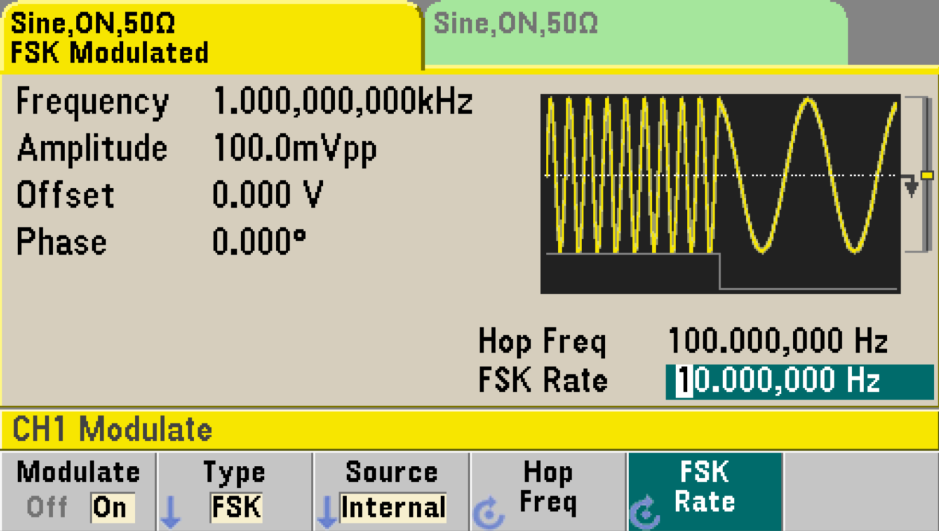Click the blue down arrow on Type
The width and height of the screenshot is (939, 531).
[x=171, y=512]
